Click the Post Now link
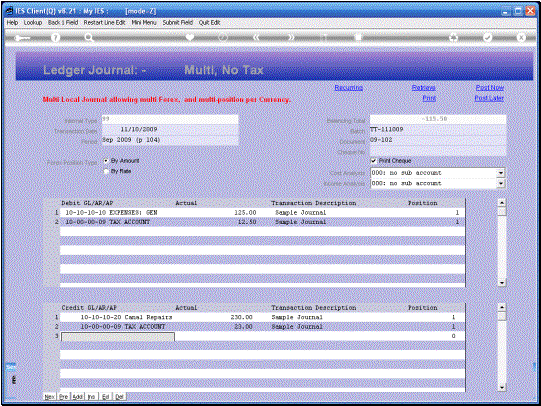Image resolution: width=541 pixels, height=406 pixels. tap(490, 88)
